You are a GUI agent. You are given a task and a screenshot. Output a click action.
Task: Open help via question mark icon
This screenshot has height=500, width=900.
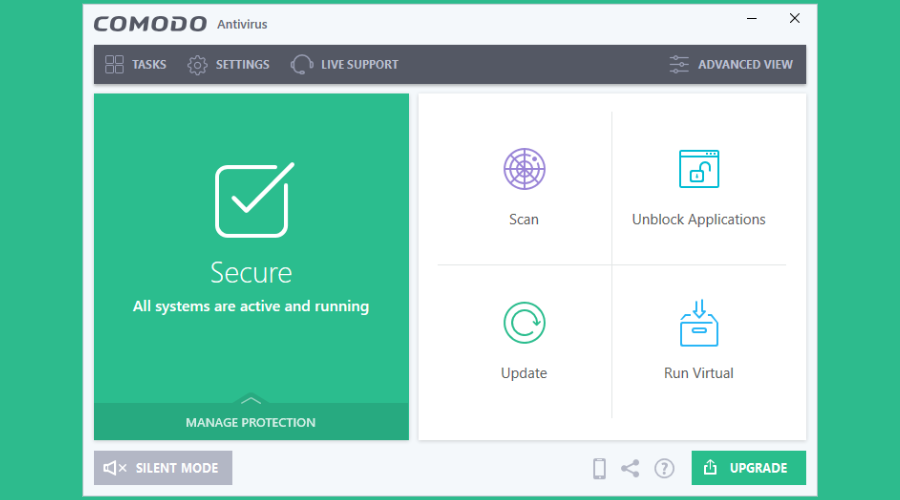pos(664,468)
